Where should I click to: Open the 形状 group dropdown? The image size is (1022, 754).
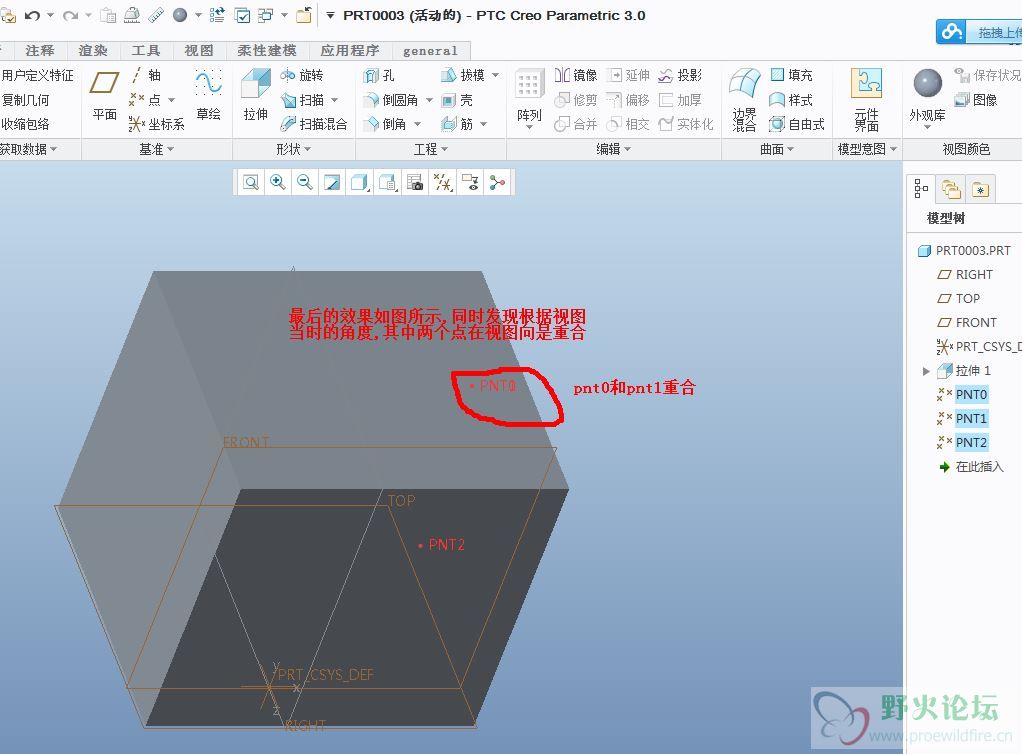point(293,149)
